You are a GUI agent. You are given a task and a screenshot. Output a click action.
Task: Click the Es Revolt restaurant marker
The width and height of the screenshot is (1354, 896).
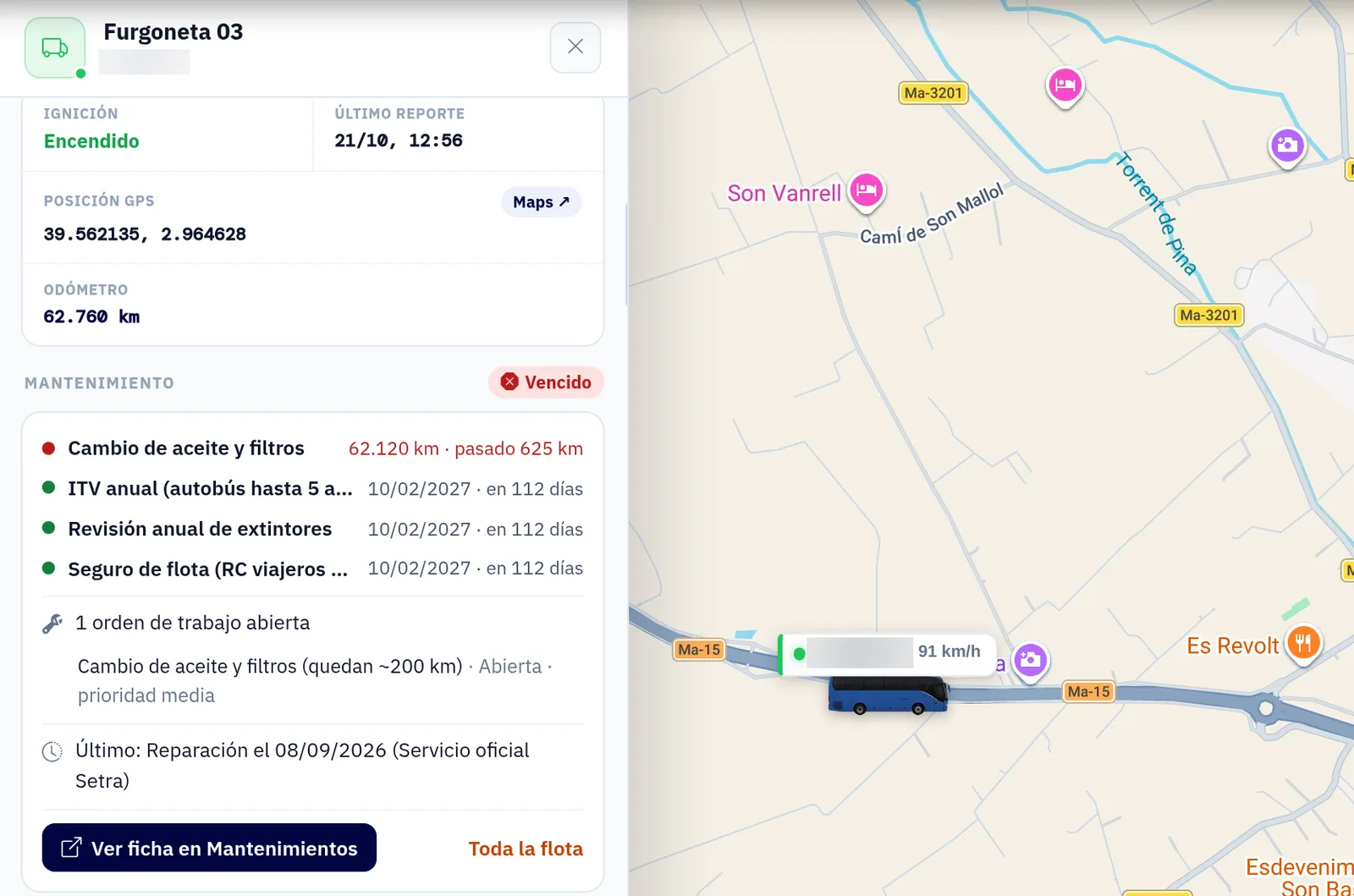pos(1304,645)
